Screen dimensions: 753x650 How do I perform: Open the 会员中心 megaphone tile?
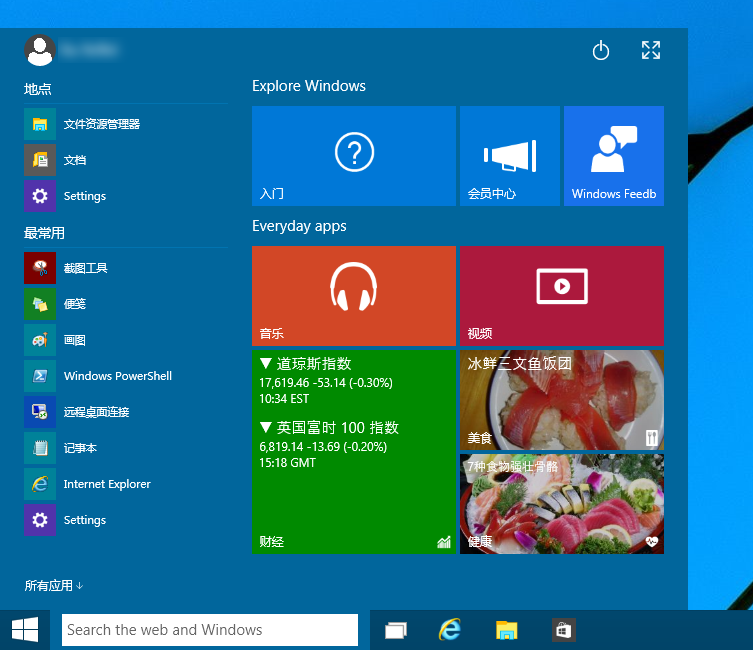pyautogui.click(x=510, y=156)
